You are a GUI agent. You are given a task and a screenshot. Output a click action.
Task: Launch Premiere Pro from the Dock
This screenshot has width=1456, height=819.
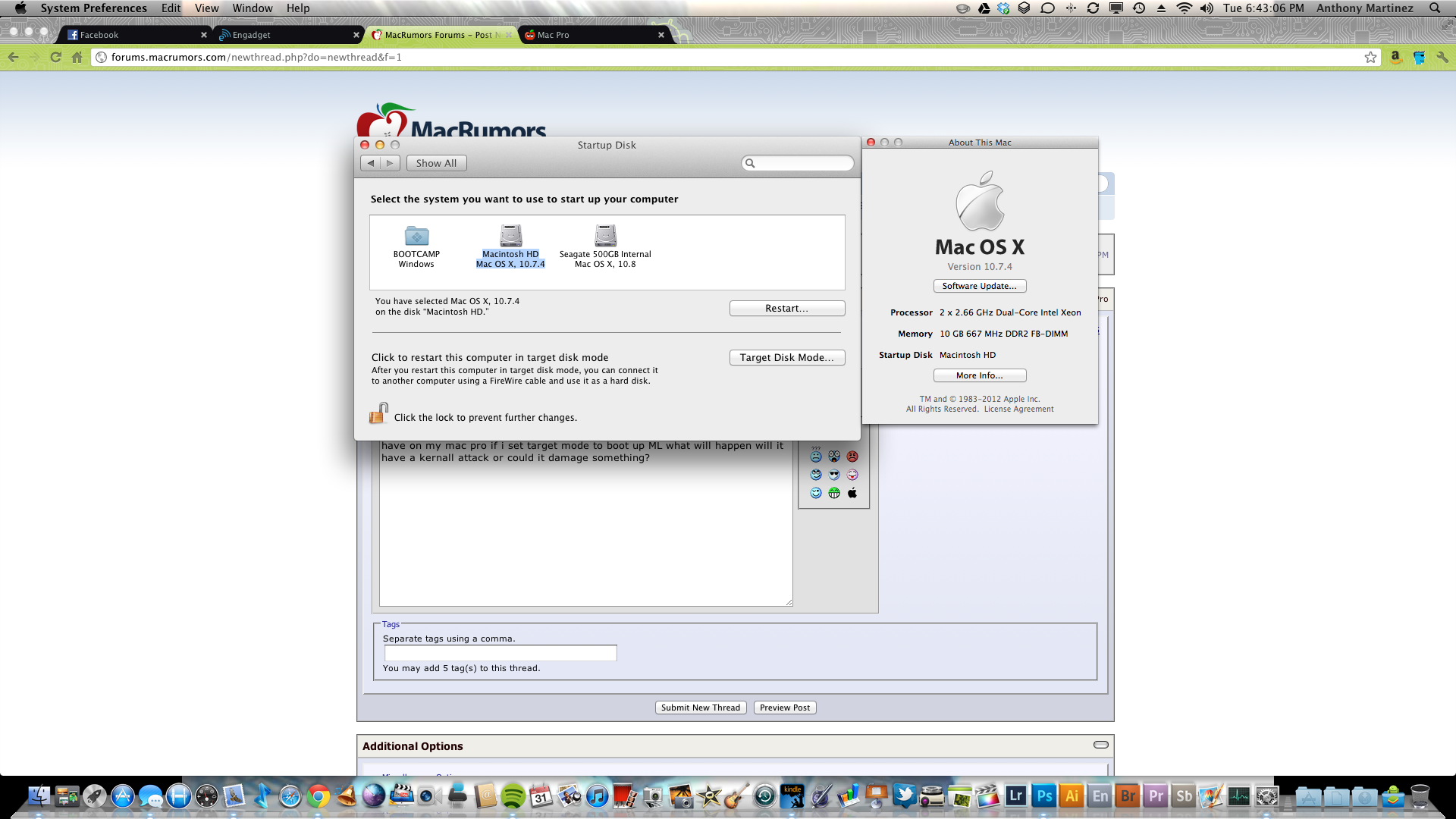tap(1156, 796)
